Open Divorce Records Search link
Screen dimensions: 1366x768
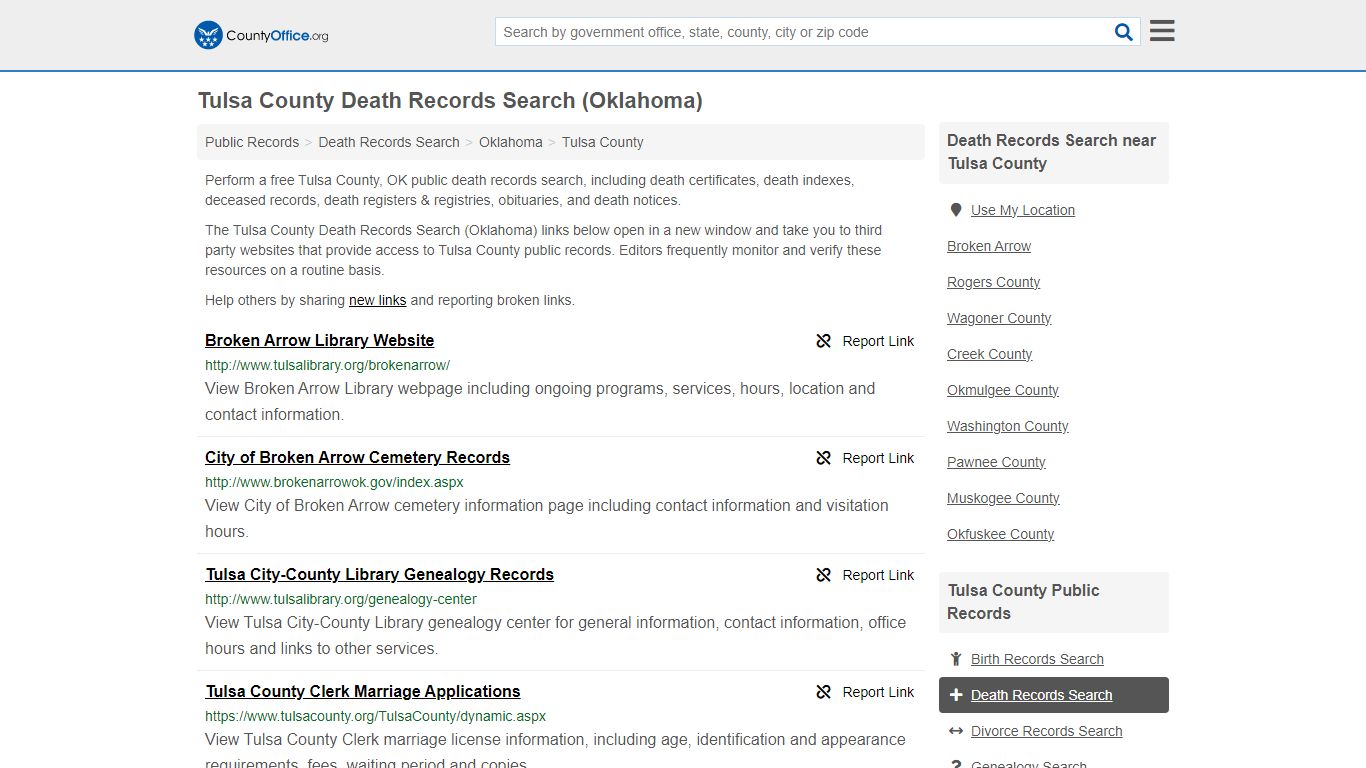coord(1046,731)
